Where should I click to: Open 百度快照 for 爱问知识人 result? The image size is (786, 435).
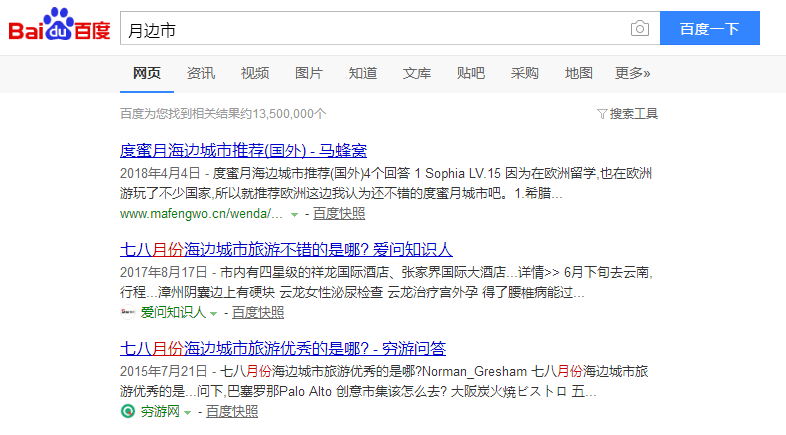258,312
